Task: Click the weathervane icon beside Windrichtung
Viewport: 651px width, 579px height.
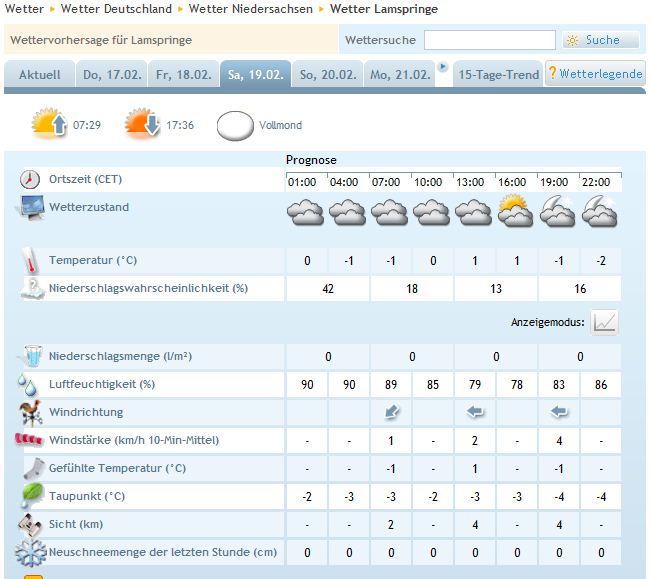Action: pos(31,413)
